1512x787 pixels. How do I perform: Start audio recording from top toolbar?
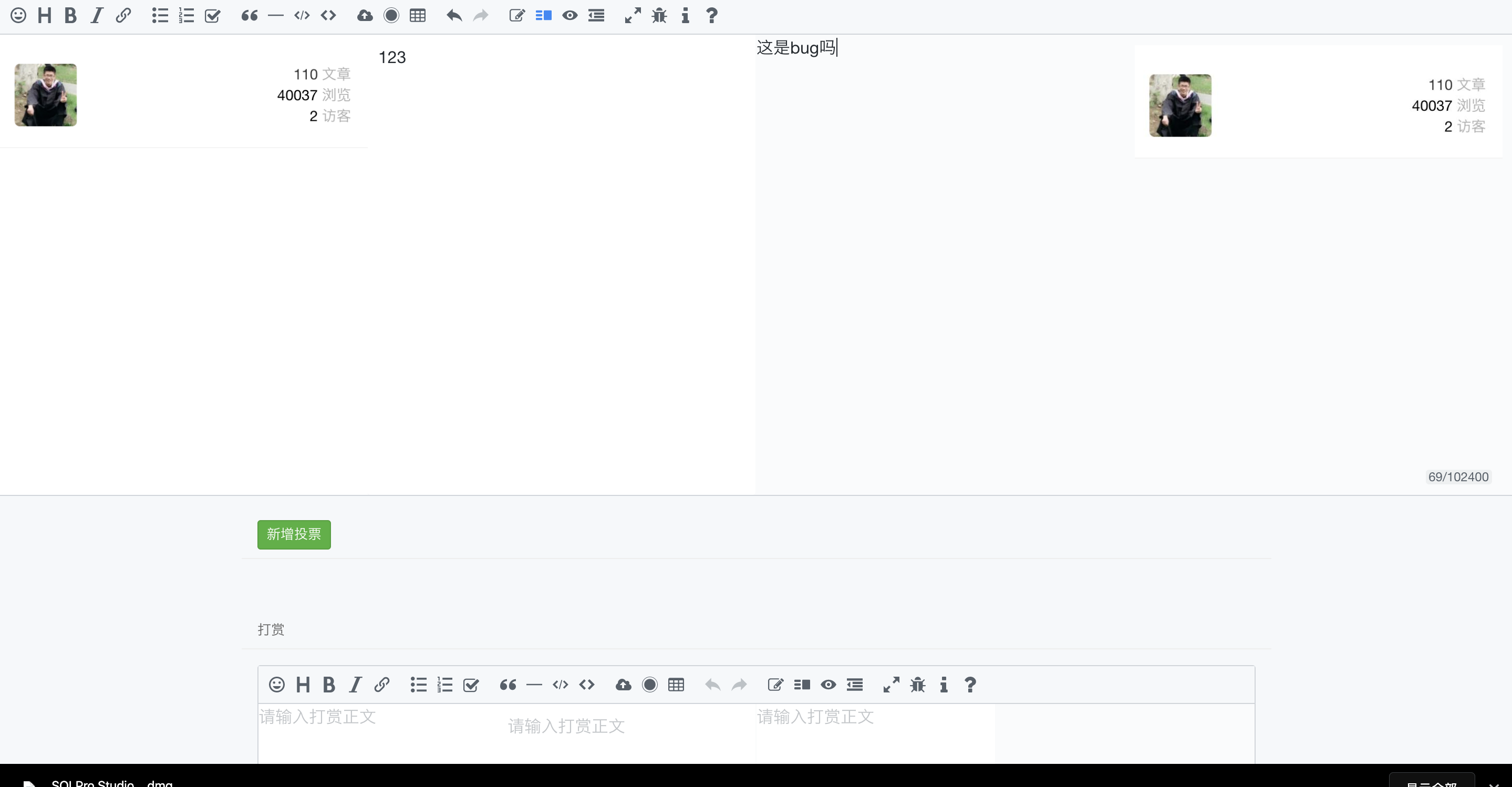pos(391,15)
